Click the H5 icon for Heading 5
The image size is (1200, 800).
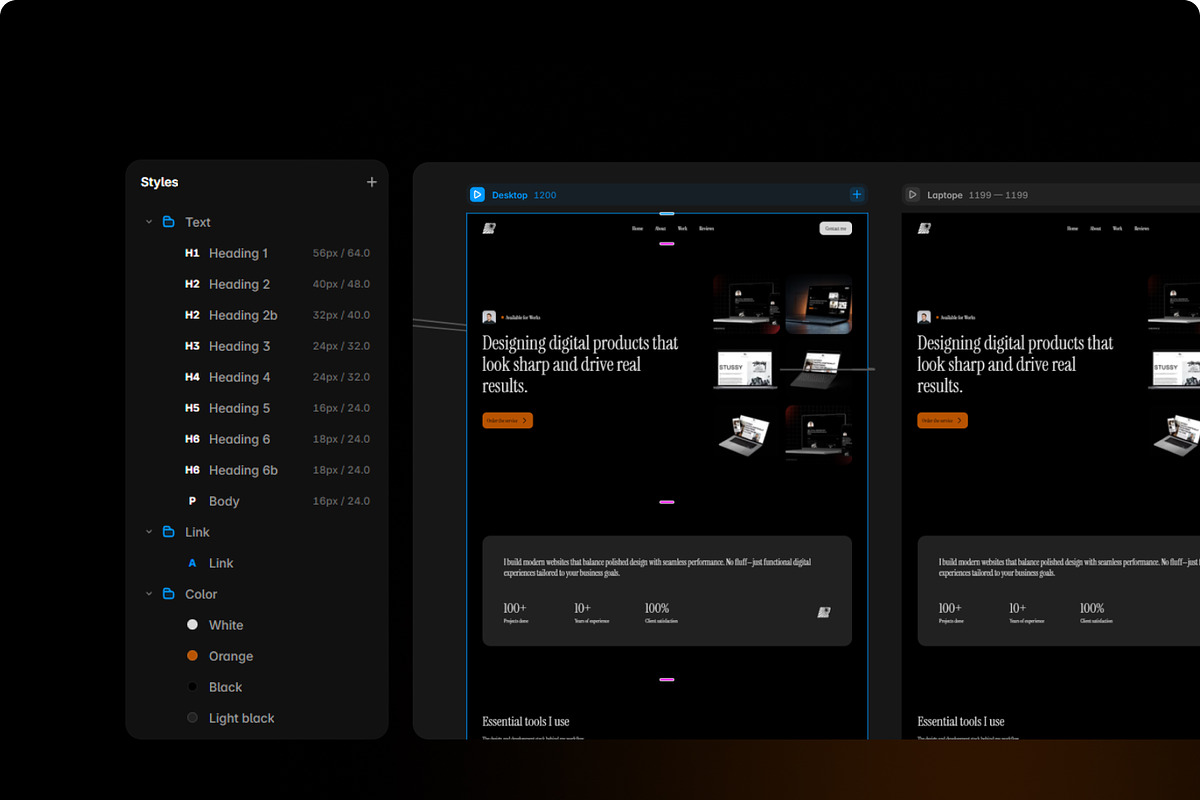tap(192, 408)
